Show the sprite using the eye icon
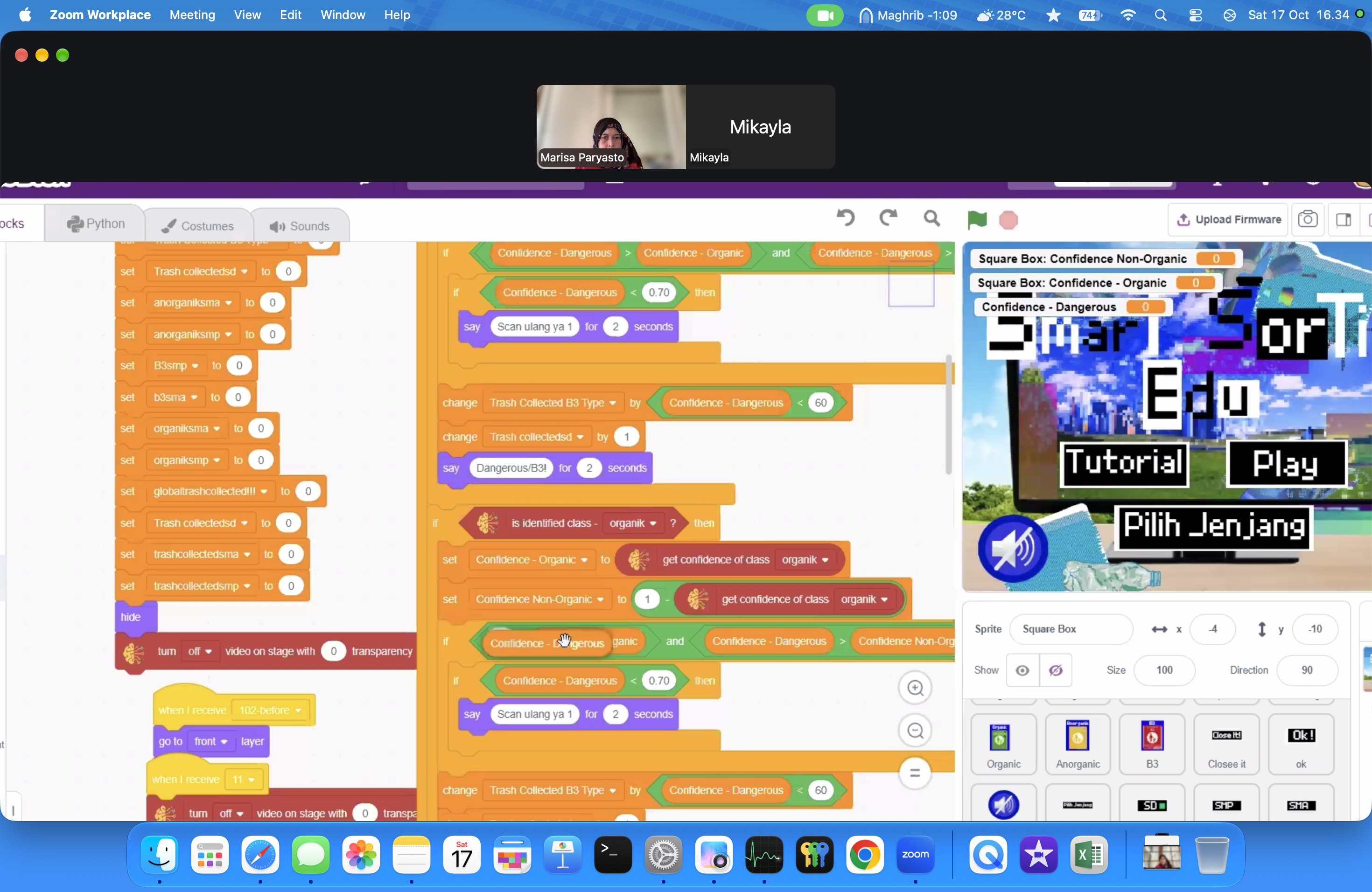 tap(1022, 670)
